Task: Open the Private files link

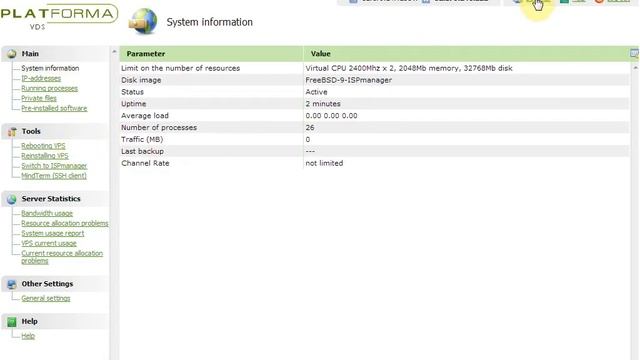Action: [39, 98]
